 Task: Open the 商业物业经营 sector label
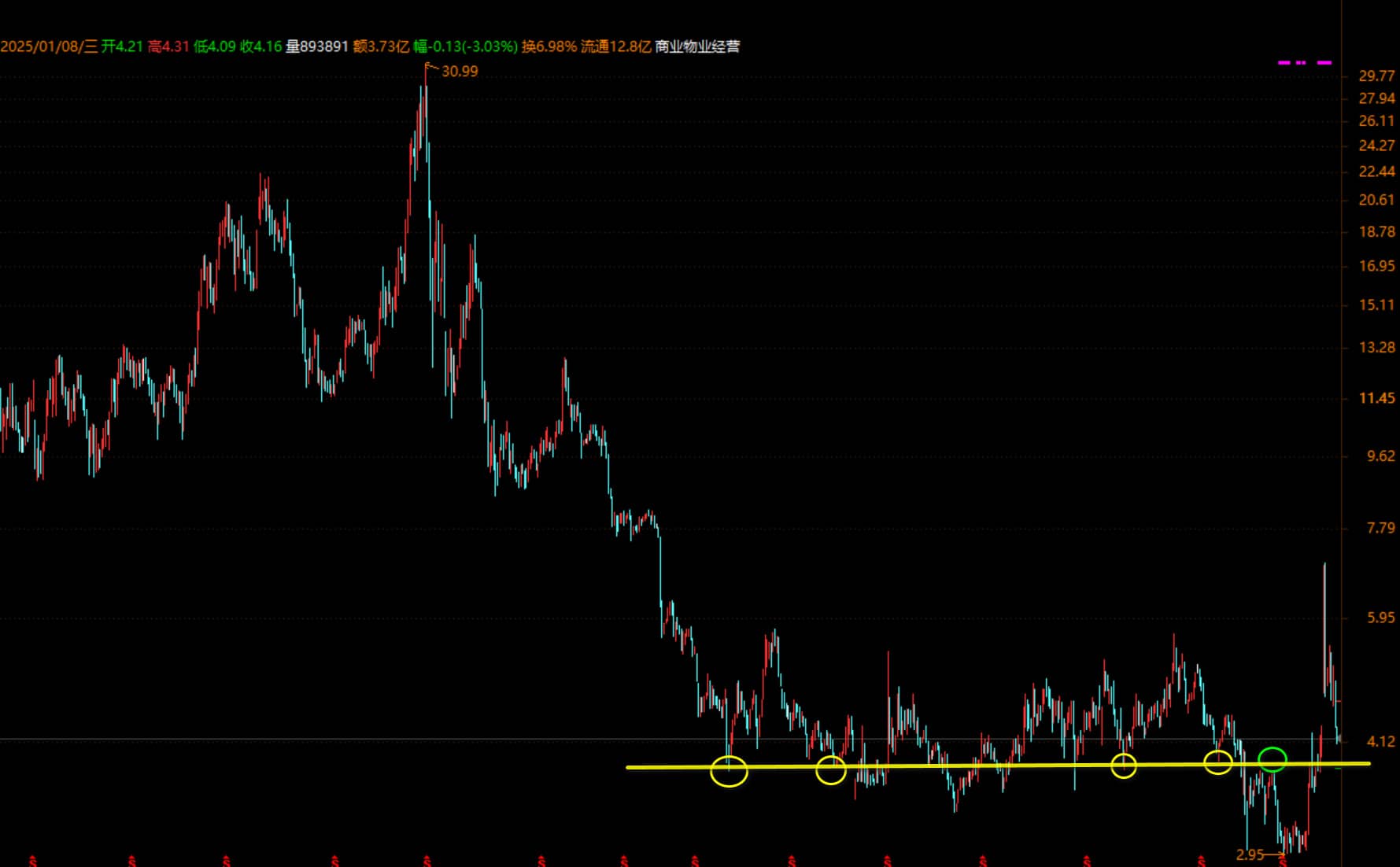point(697,46)
